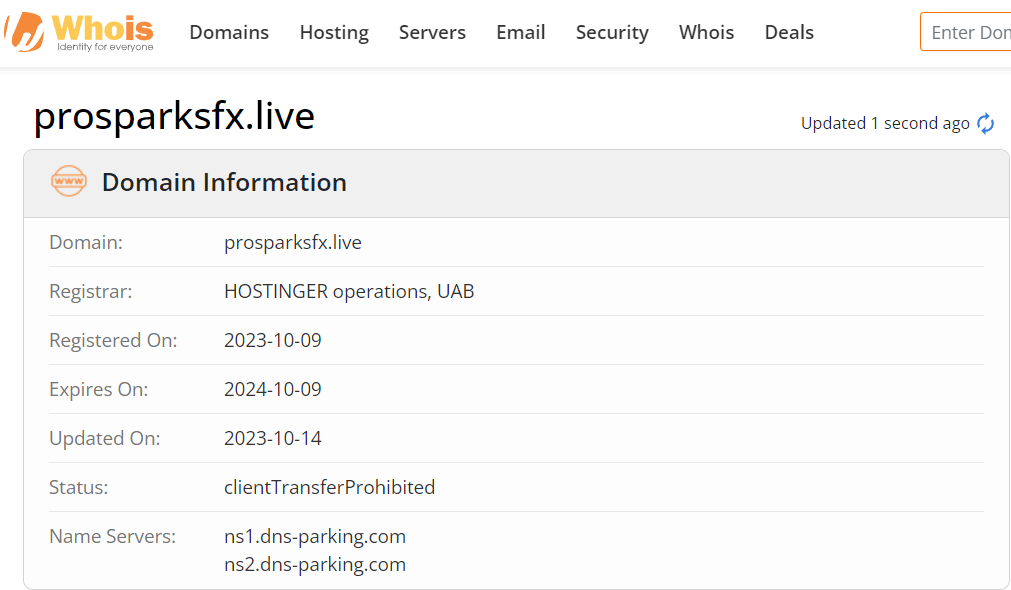
Task: Select the updated date 2023-10-14
Action: (x=273, y=438)
